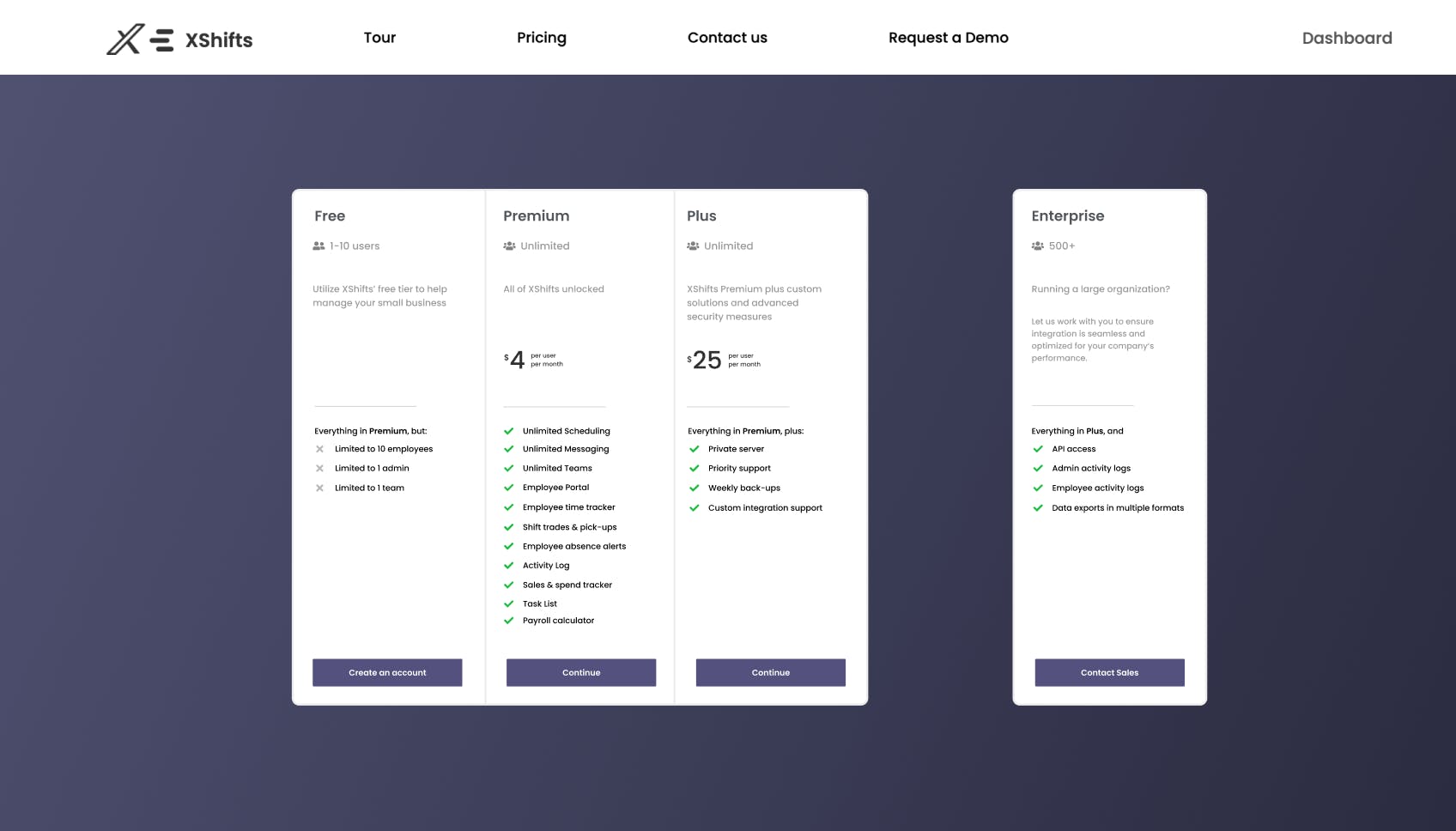Click the checkmark beside Sales & spend tracker
The height and width of the screenshot is (831, 1456).
(509, 585)
